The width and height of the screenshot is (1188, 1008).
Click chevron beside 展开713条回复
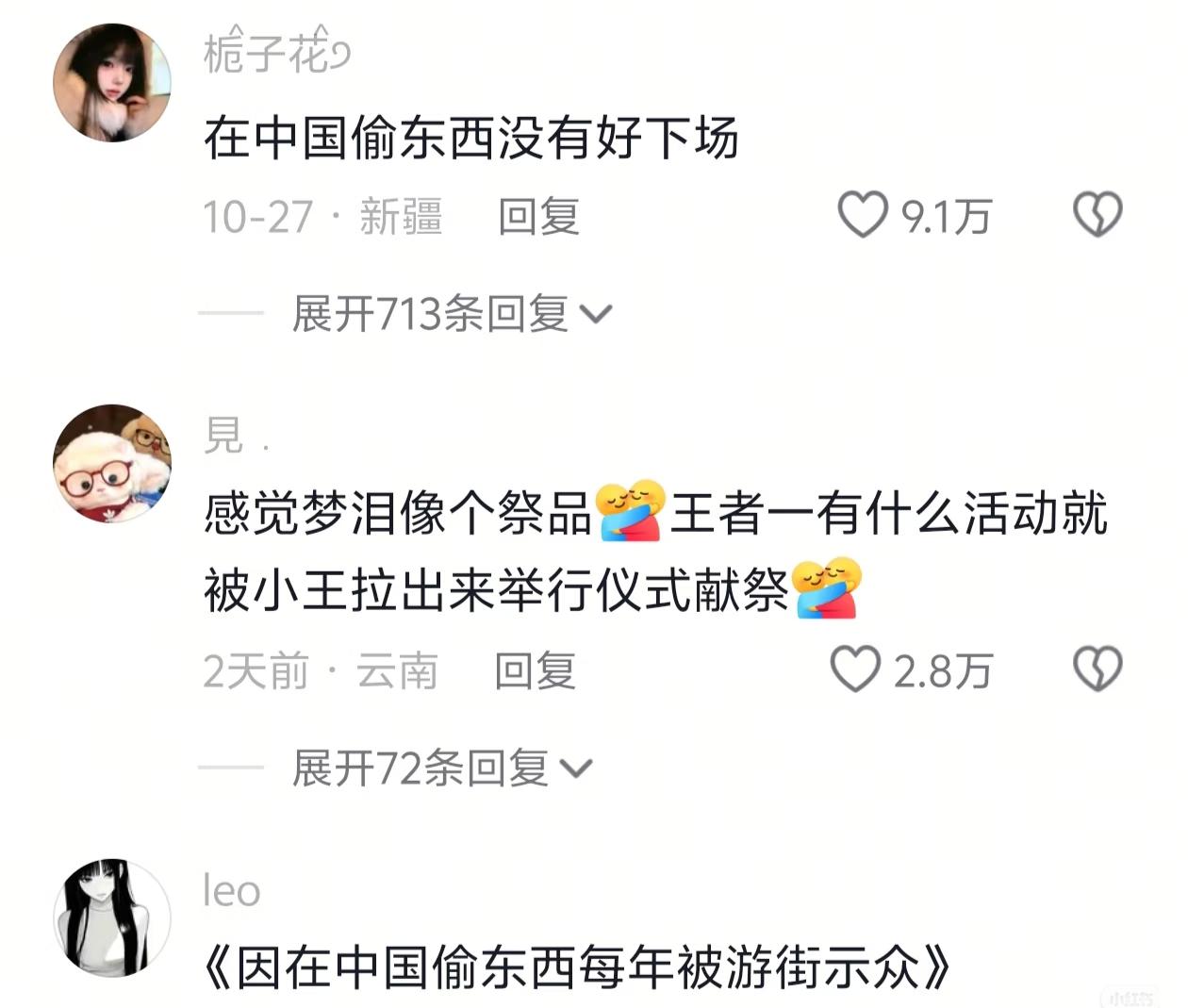click(x=596, y=315)
